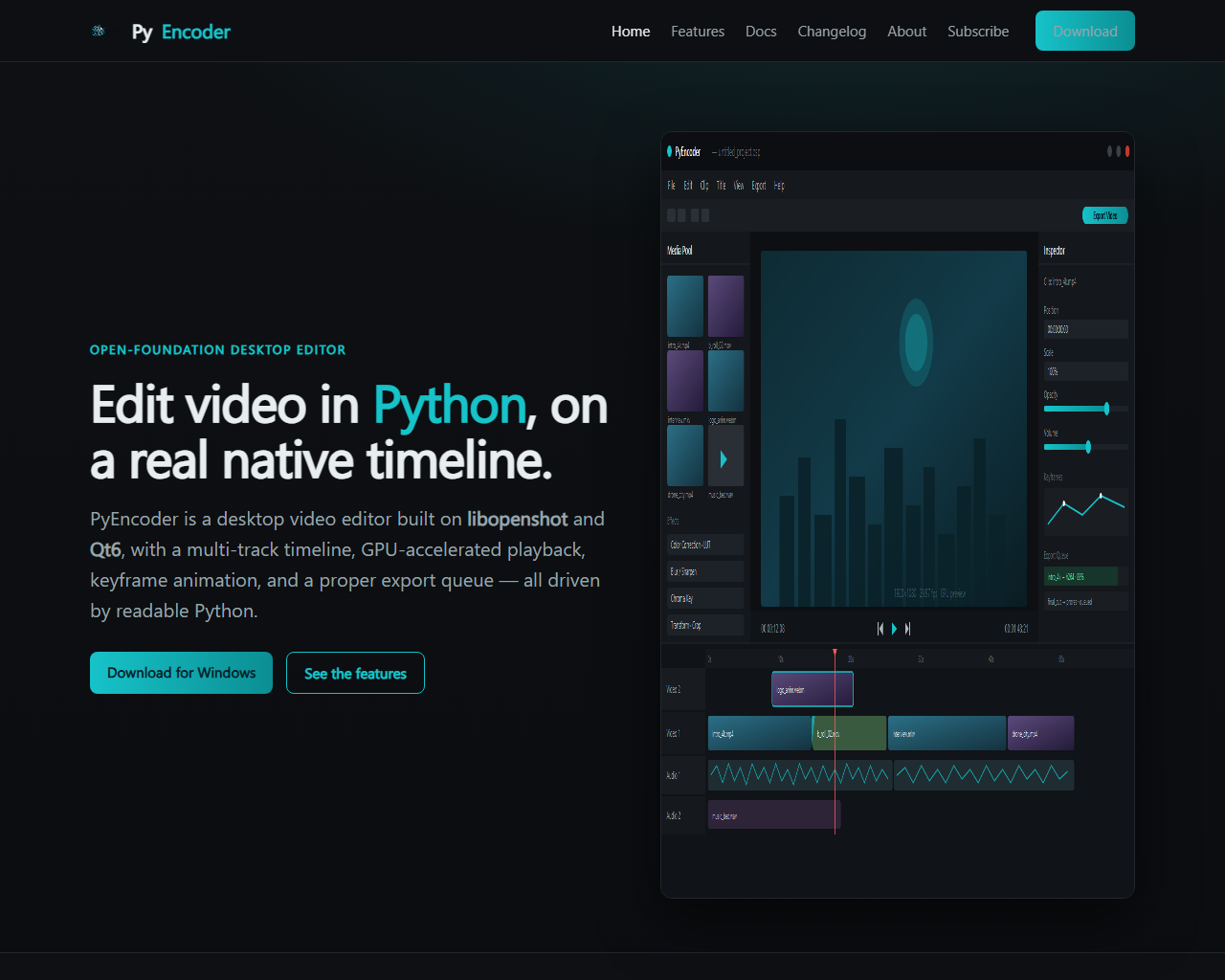Click the video preview canvas
The height and width of the screenshot is (980, 1225).
[894, 429]
